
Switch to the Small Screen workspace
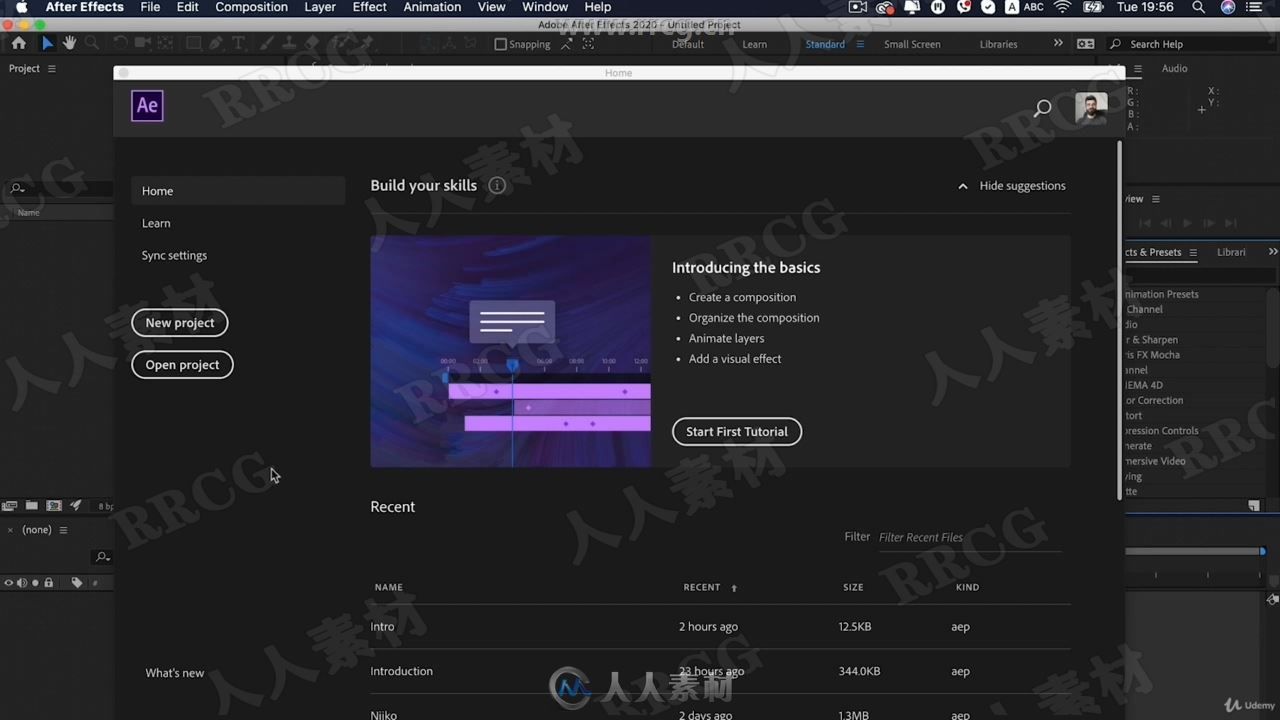point(912,44)
